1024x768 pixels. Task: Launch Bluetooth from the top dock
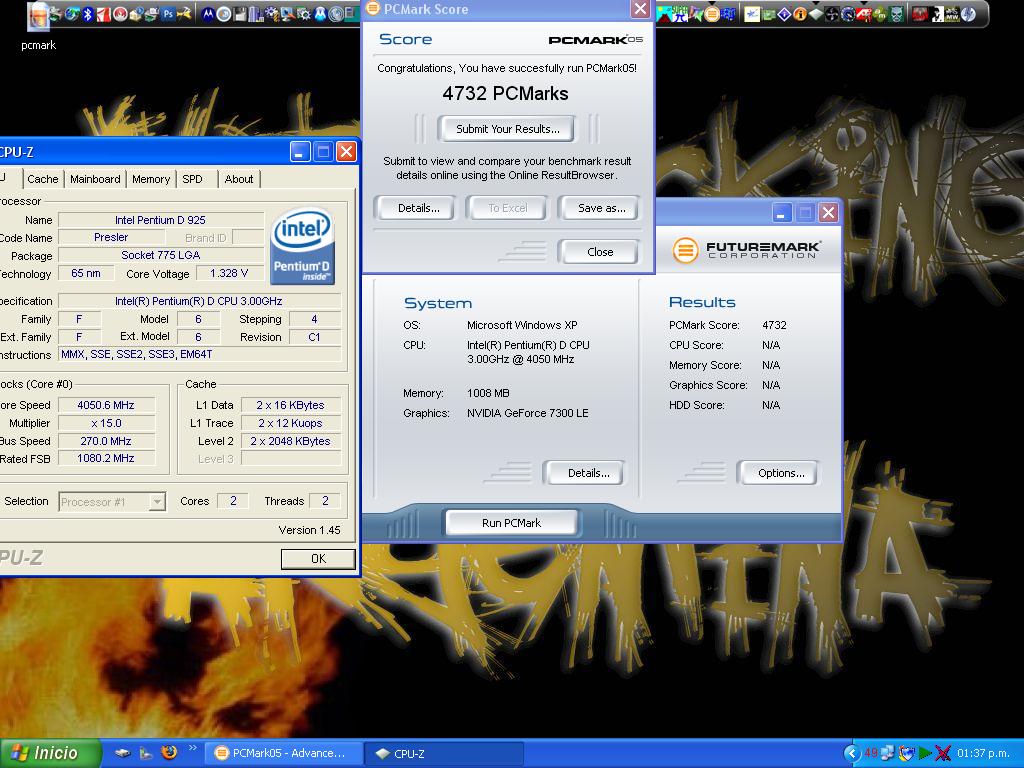[x=88, y=14]
